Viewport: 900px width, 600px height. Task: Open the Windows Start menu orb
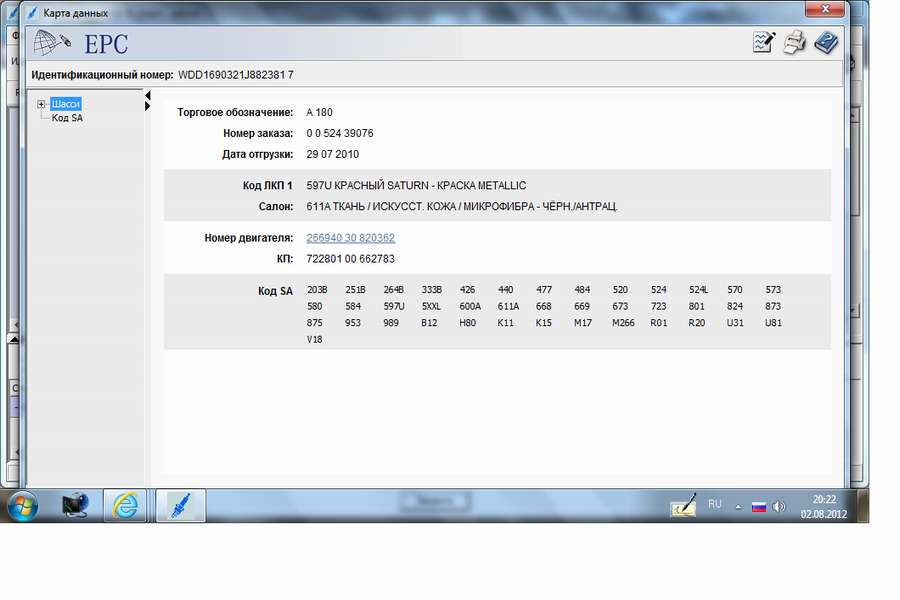[x=22, y=506]
